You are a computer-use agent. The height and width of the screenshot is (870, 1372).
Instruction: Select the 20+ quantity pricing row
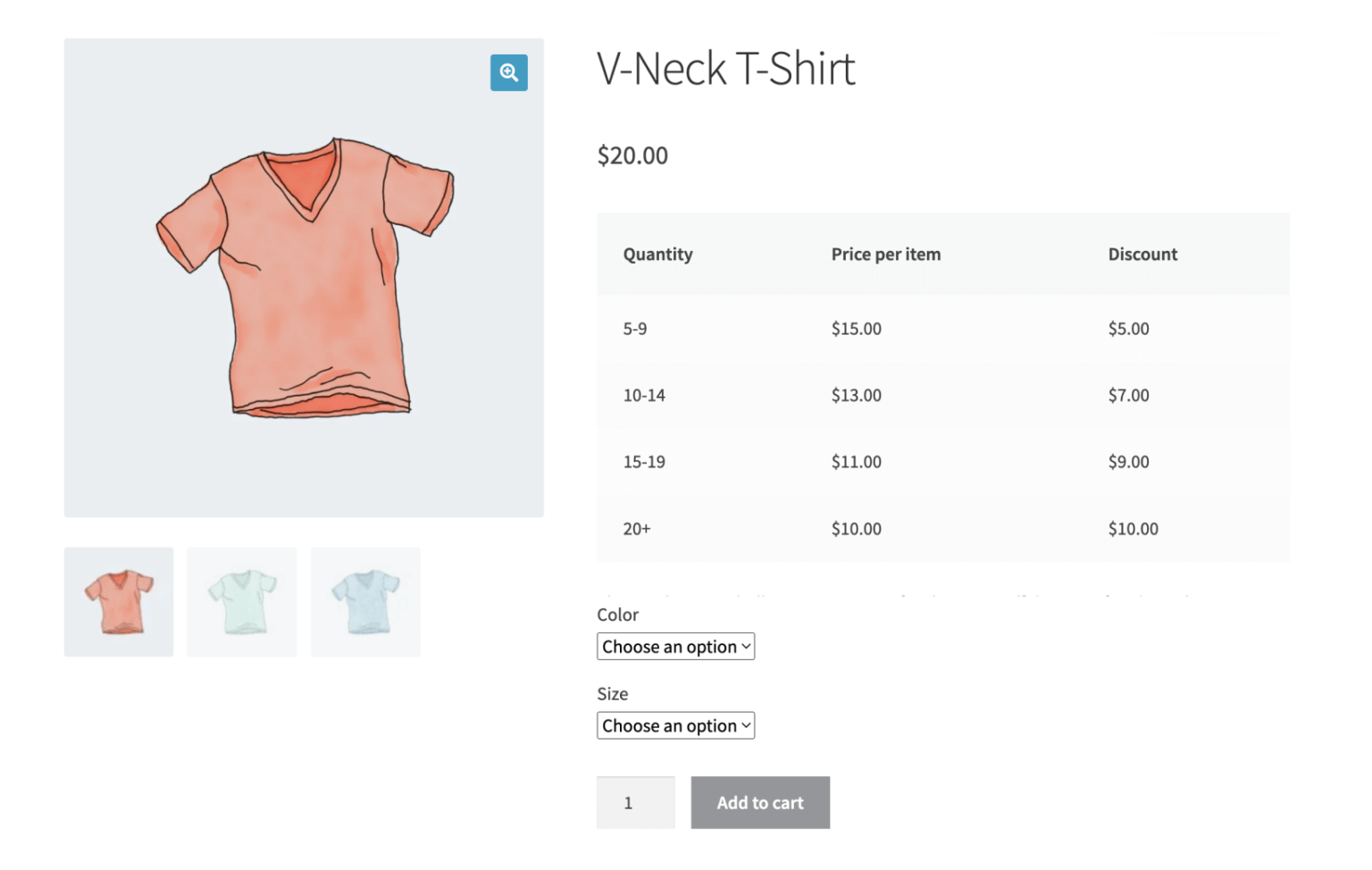pos(942,528)
